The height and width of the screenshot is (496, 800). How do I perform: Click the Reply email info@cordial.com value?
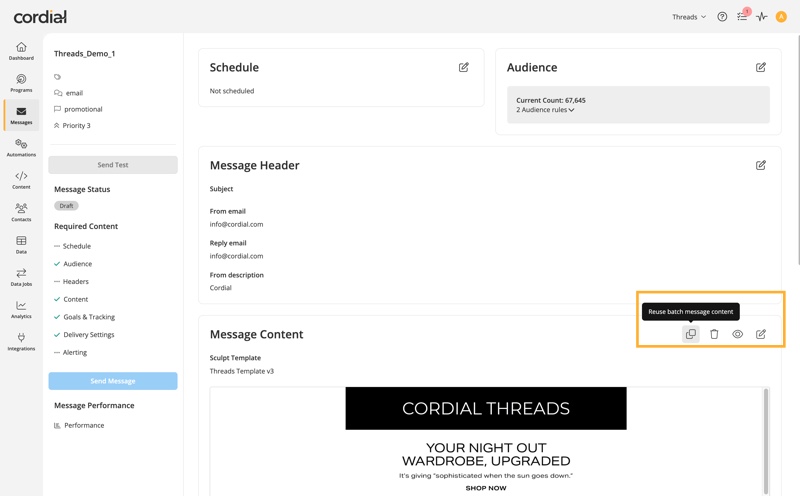pyautogui.click(x=236, y=256)
